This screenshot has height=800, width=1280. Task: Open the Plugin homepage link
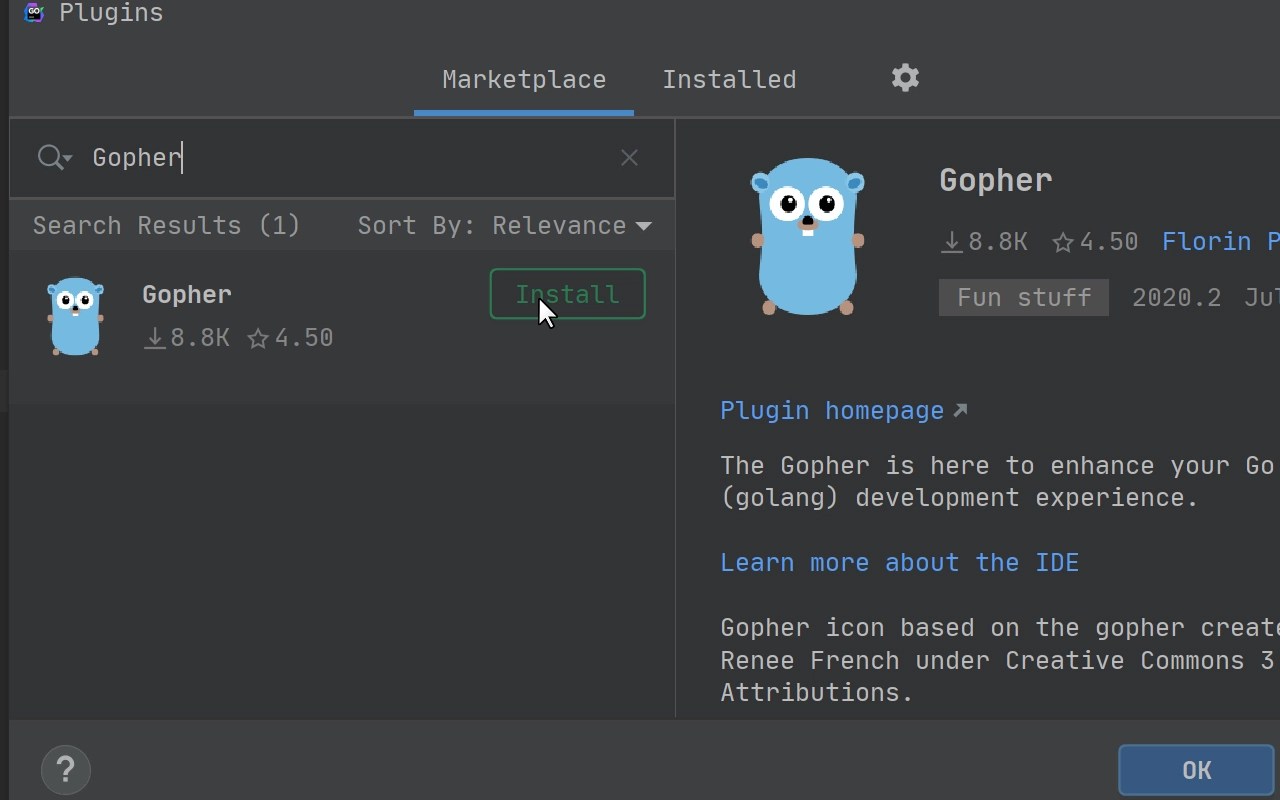pos(832,410)
